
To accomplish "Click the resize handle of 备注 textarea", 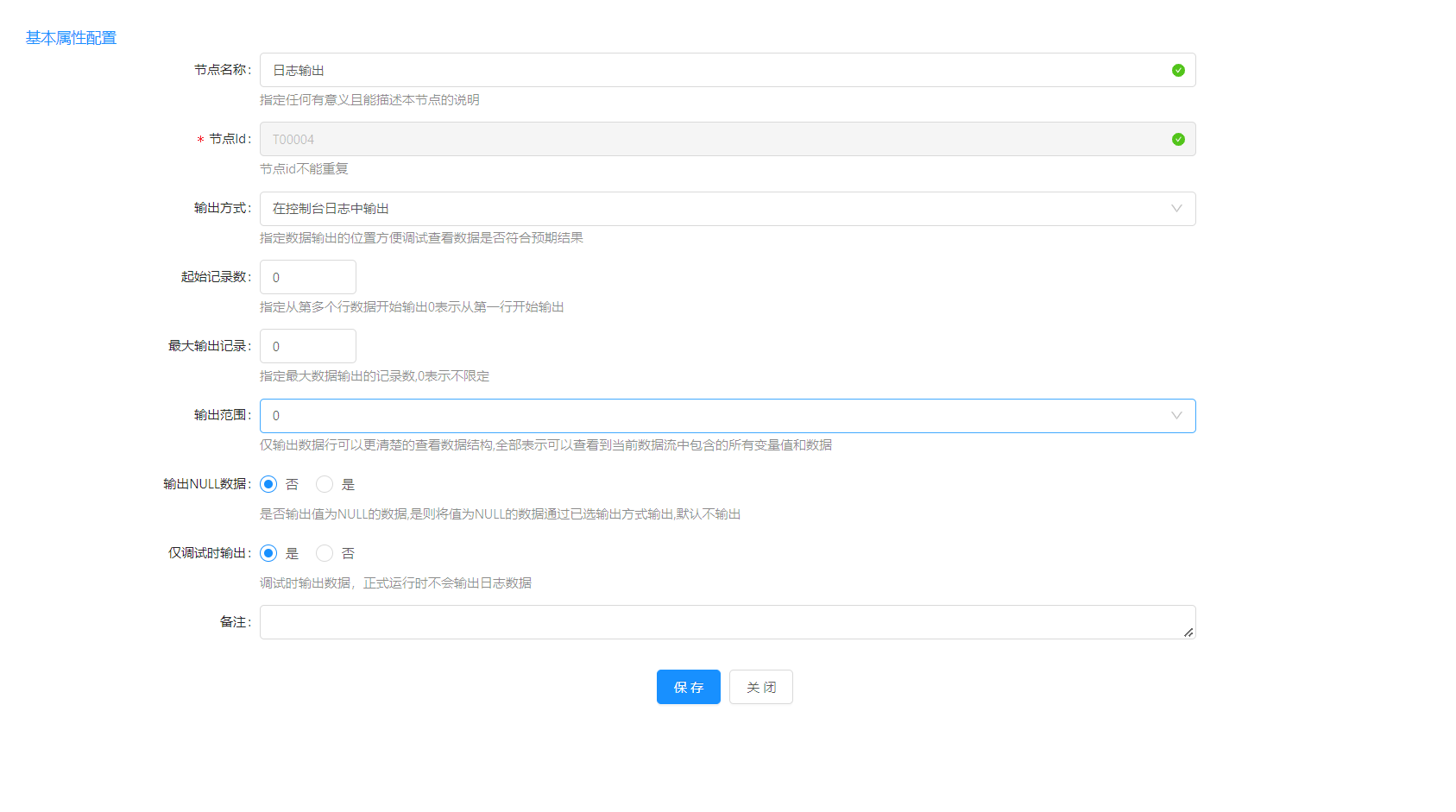I will [1188, 633].
